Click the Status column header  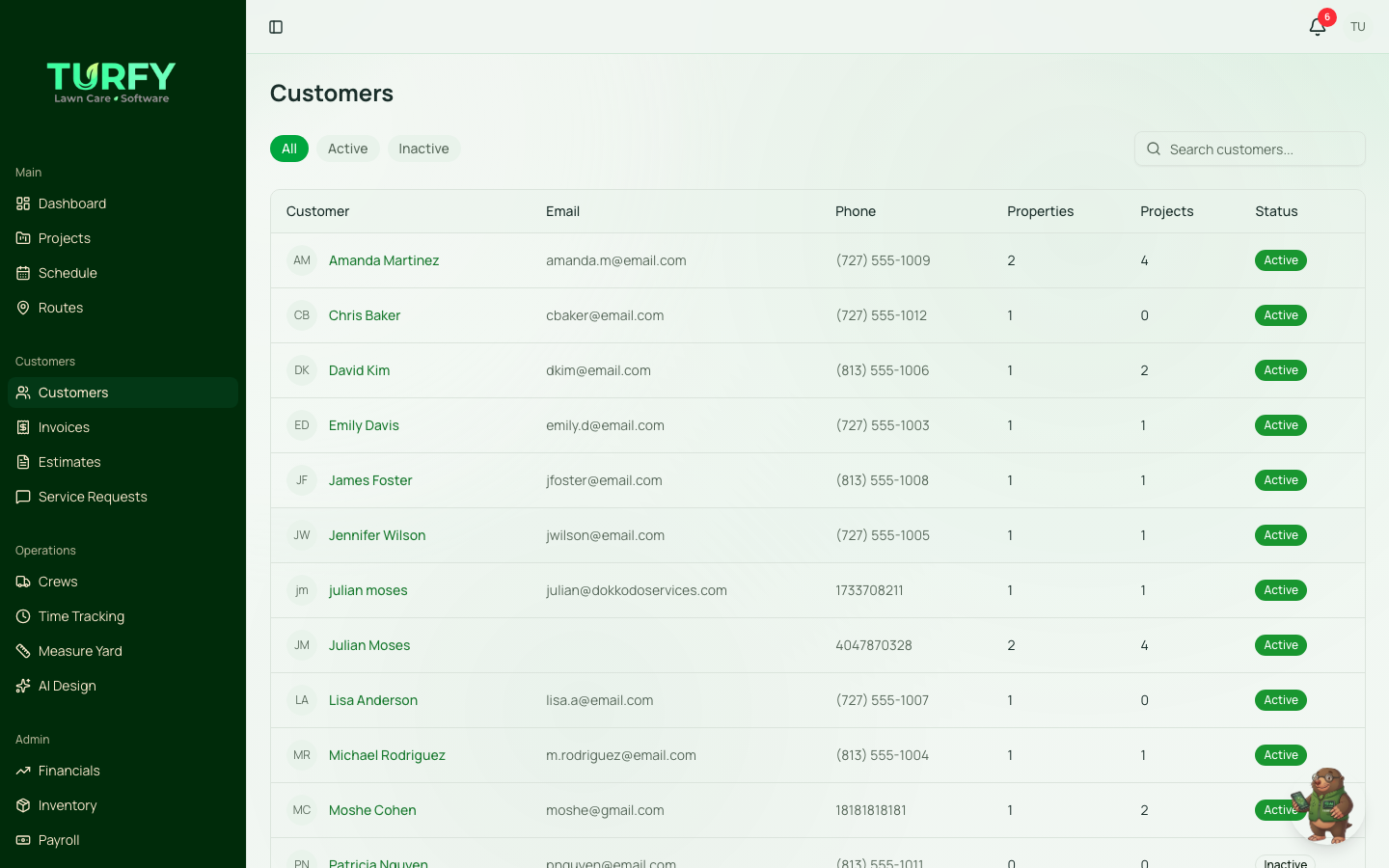click(1276, 211)
